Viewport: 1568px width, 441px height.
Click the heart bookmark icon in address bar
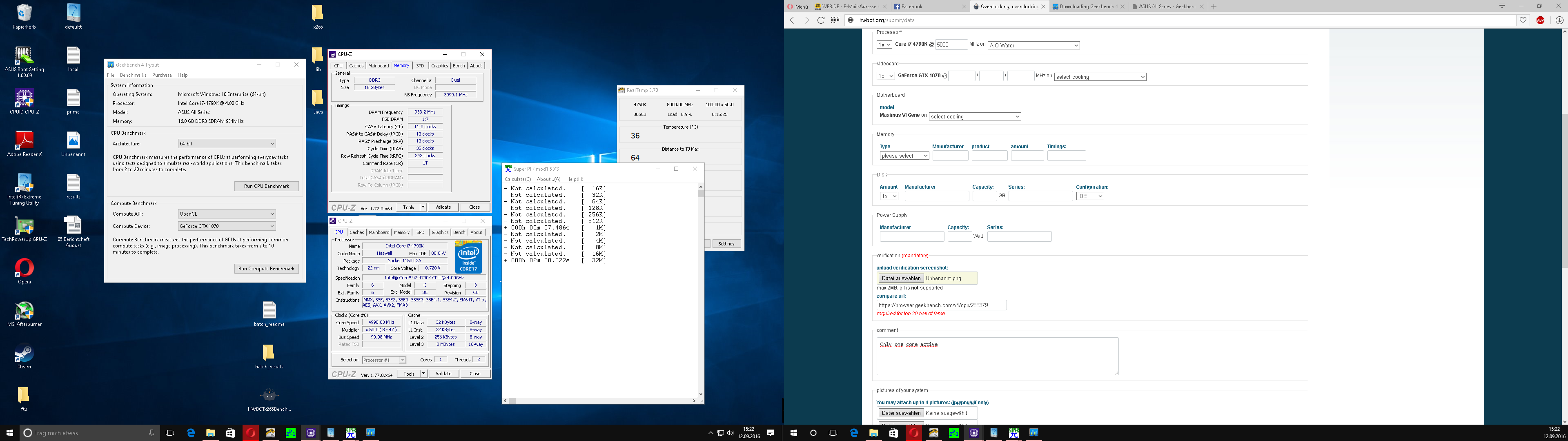pyautogui.click(x=1523, y=20)
